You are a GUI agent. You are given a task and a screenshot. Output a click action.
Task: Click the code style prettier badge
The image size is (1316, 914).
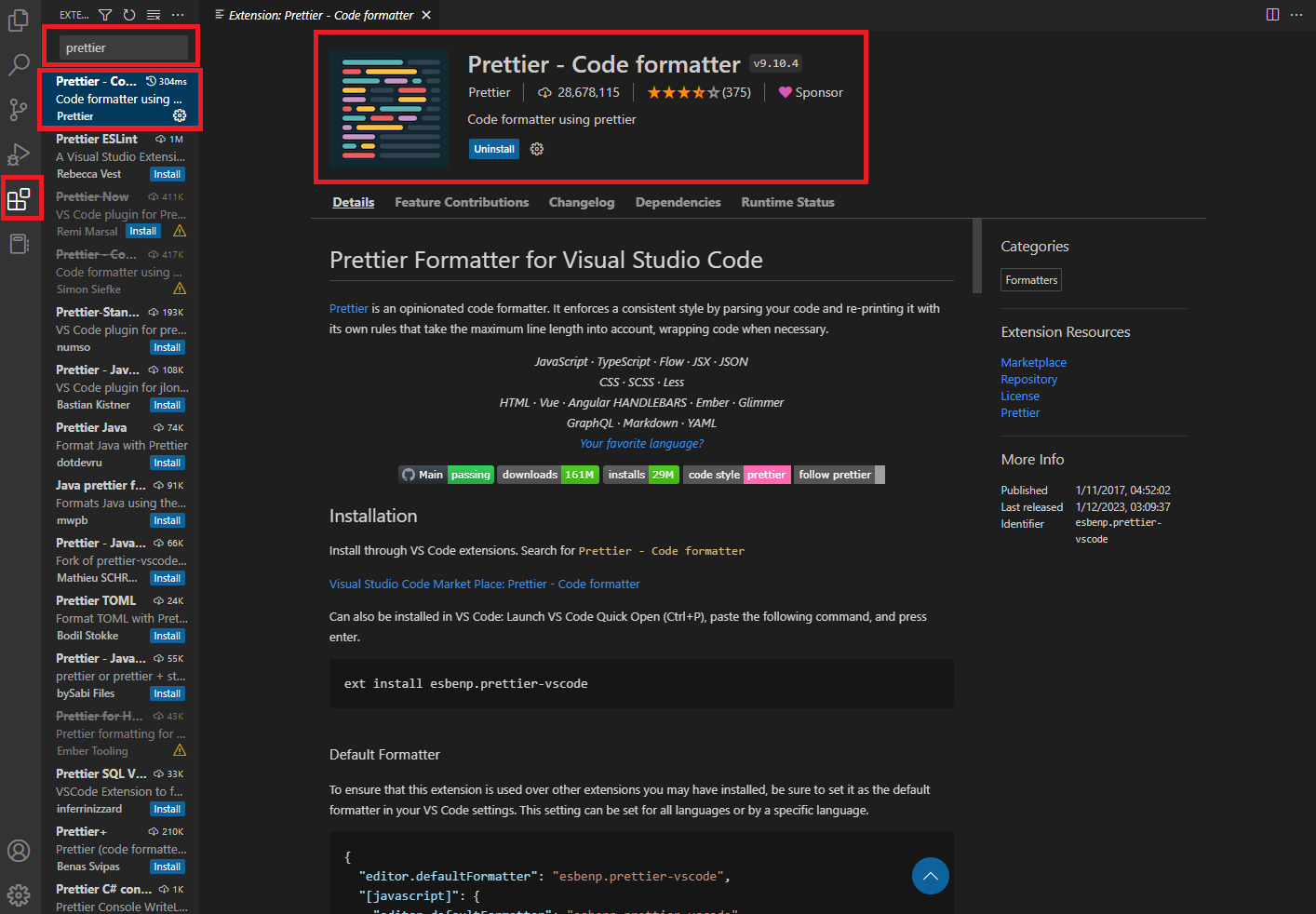(x=737, y=475)
